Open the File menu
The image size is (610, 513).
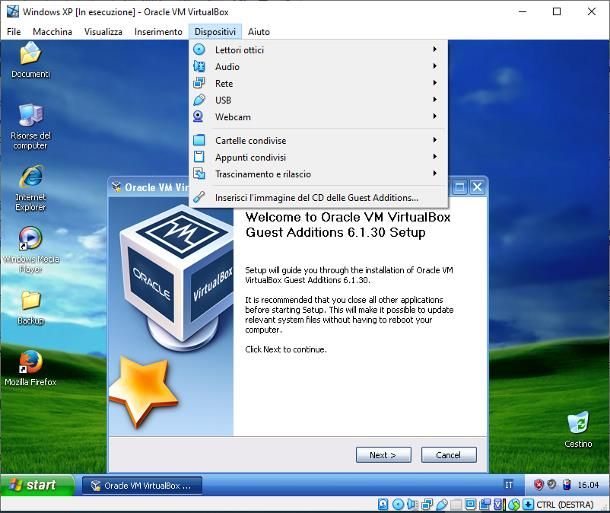[x=14, y=32]
